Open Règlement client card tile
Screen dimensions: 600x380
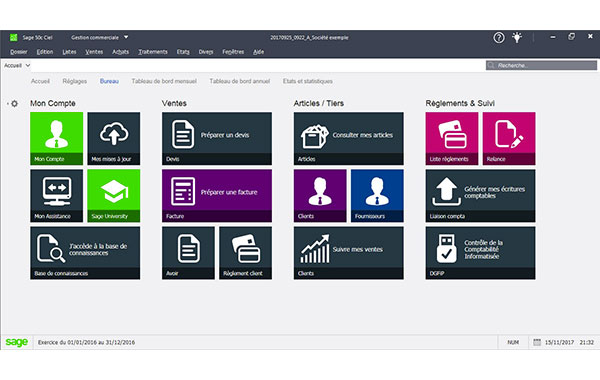coord(246,253)
